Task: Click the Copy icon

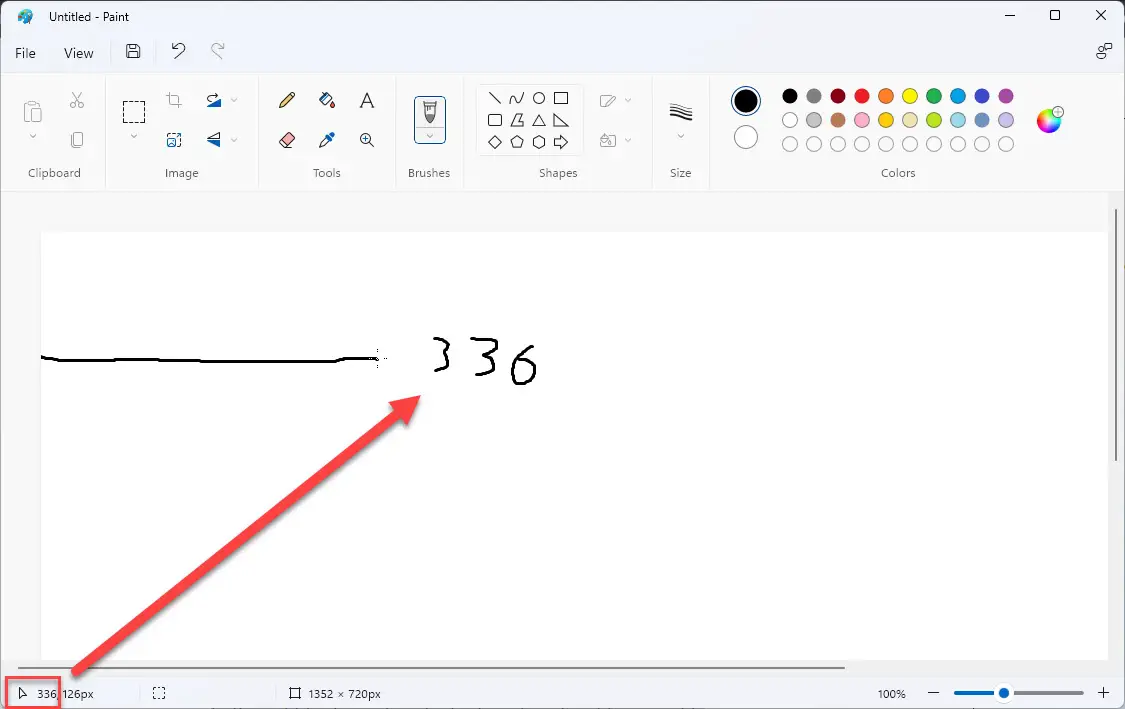Action: [x=77, y=140]
